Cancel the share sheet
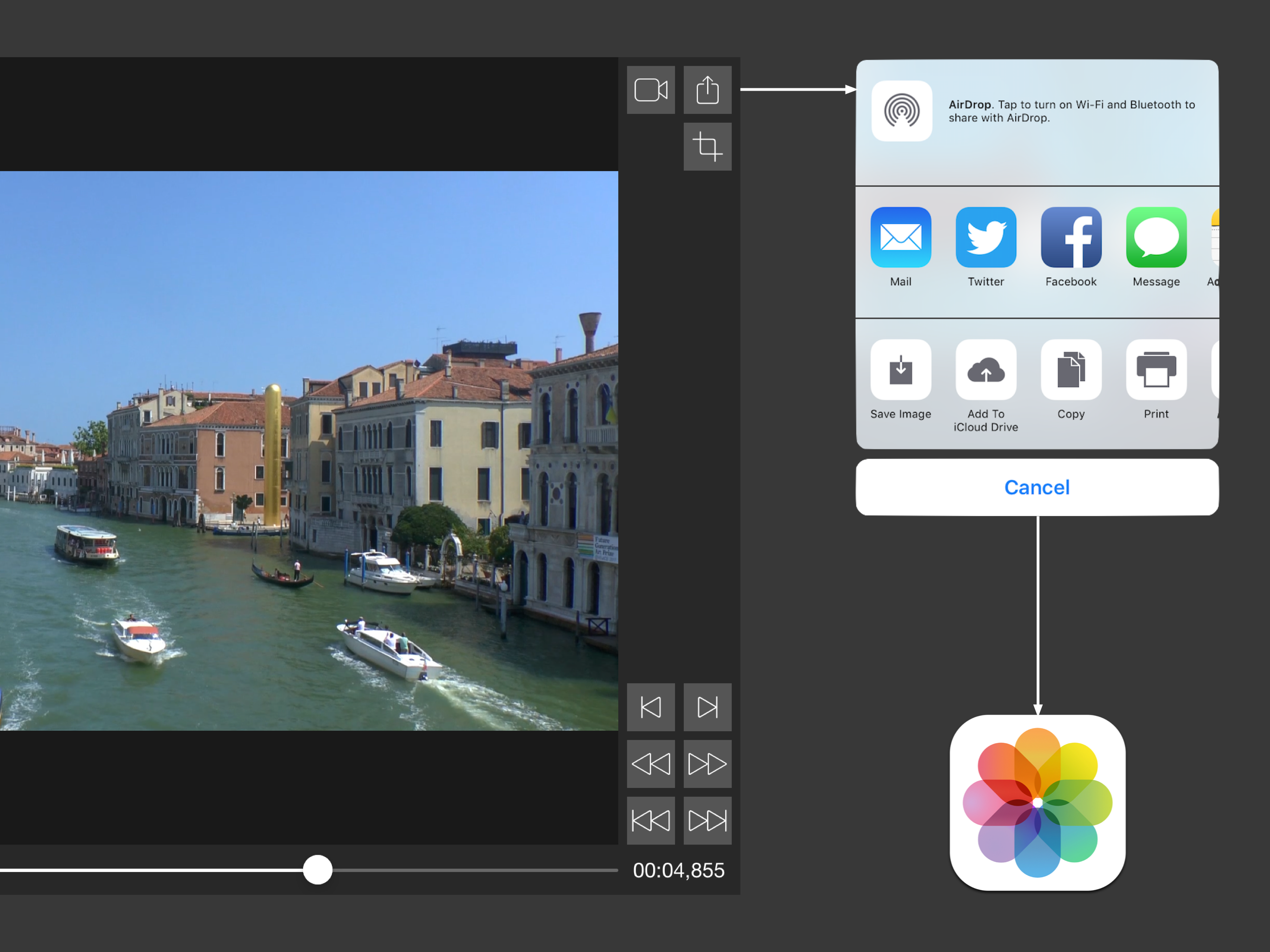Viewport: 1270px width, 952px height. (1037, 487)
